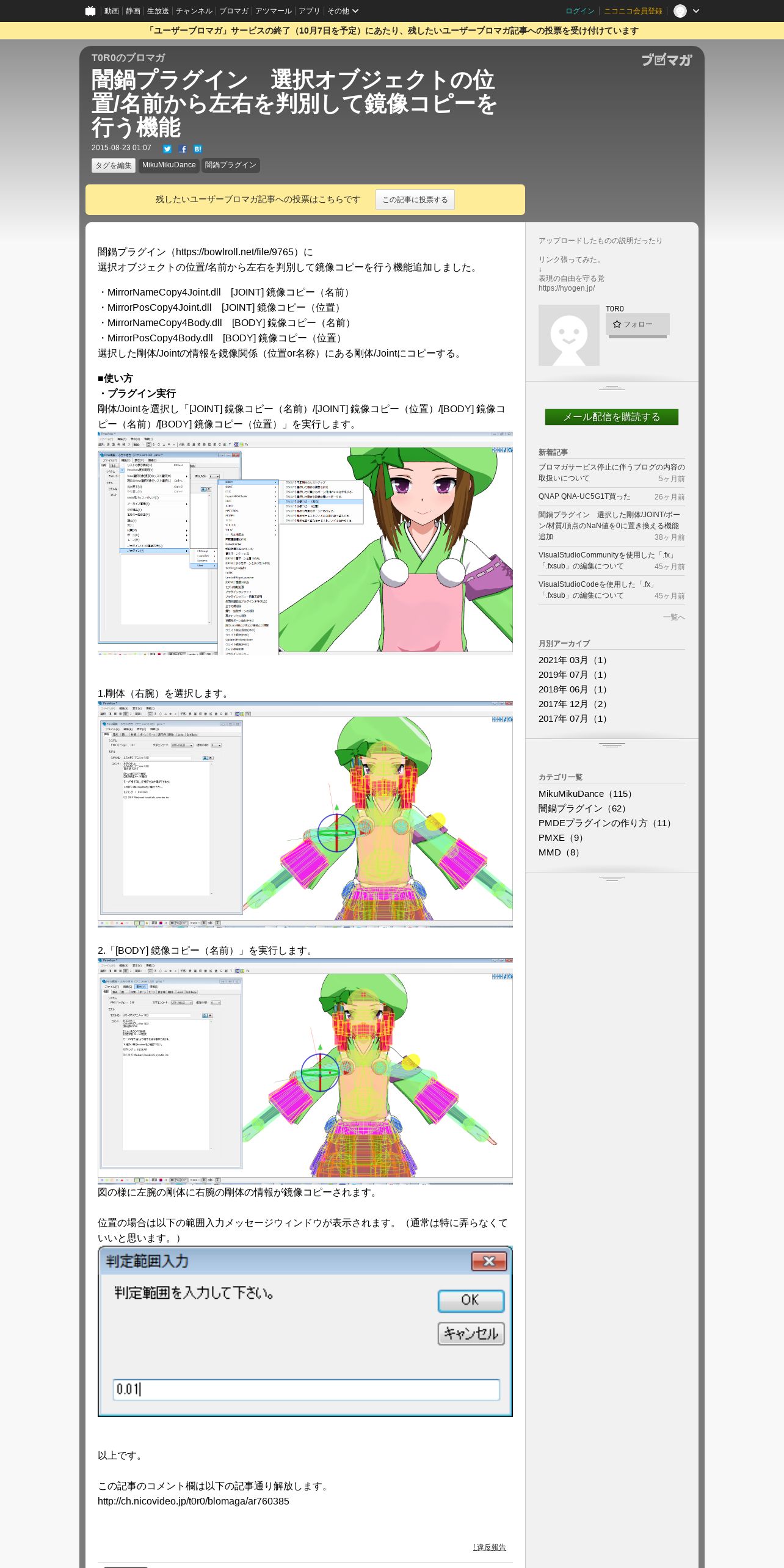
Task: Click the 一覧へ link
Action: [x=674, y=617]
